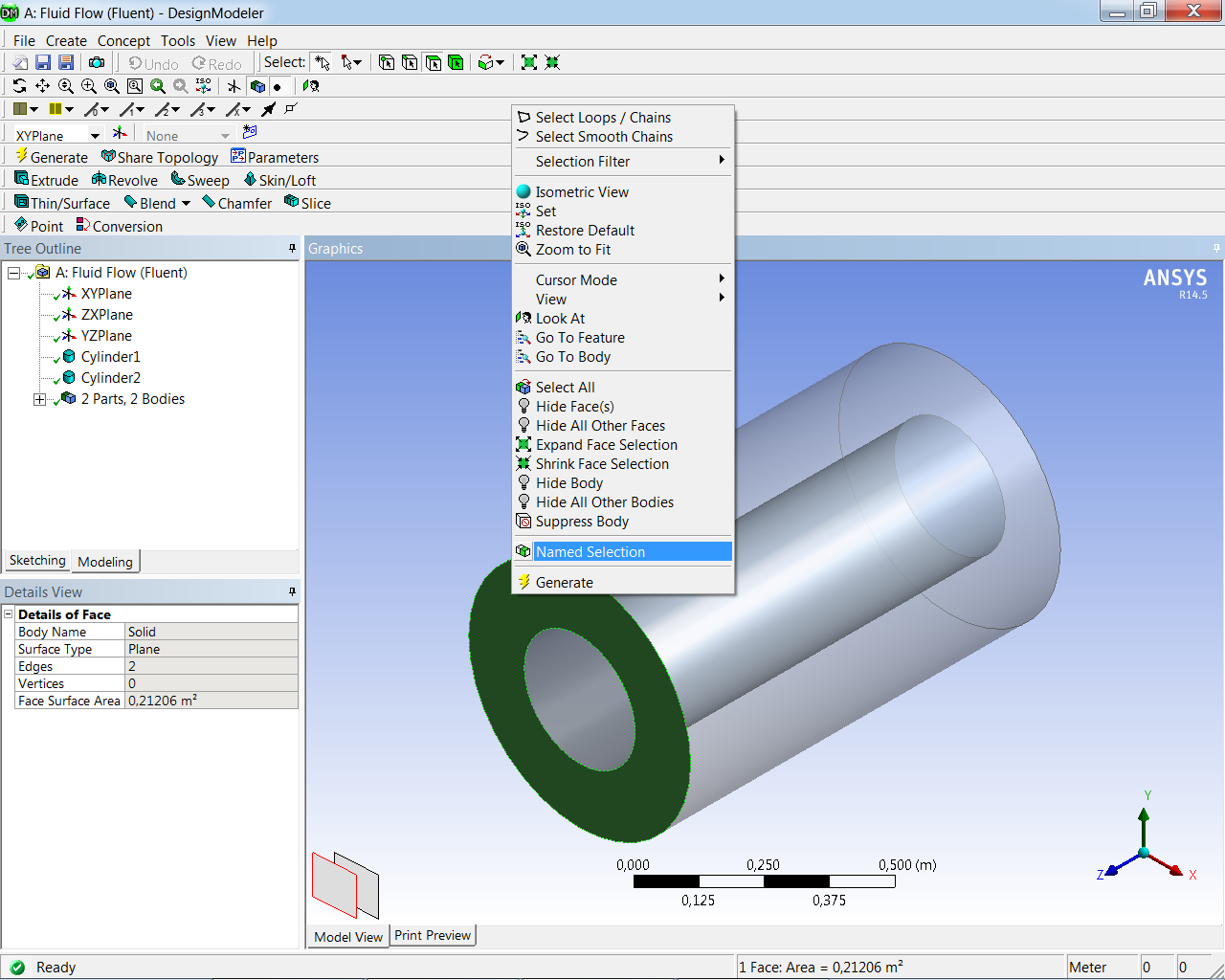
Task: Open the Tools menu
Action: [178, 40]
